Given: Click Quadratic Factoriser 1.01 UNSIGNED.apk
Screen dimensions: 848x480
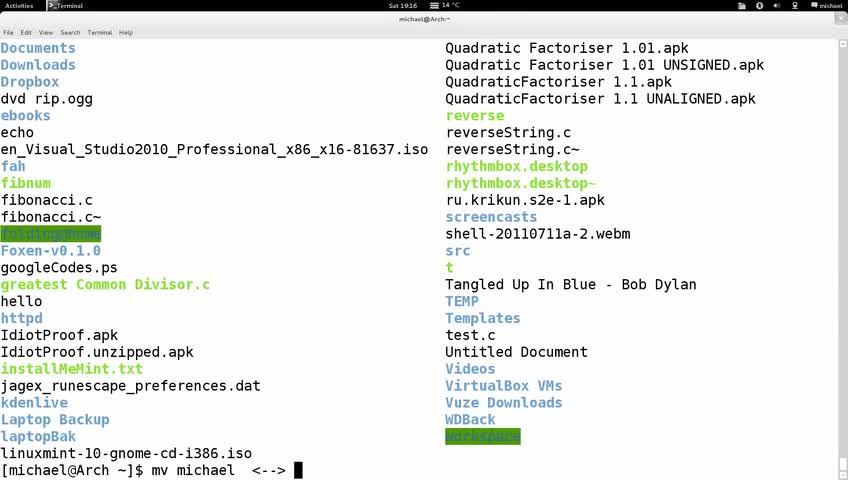Looking at the screenshot, I should (x=605, y=65).
